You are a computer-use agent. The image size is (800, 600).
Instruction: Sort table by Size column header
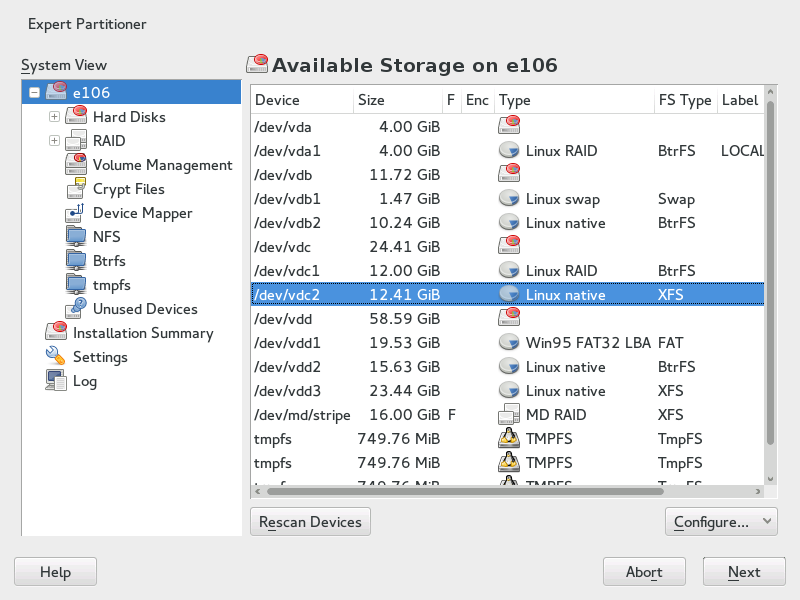[x=397, y=100]
